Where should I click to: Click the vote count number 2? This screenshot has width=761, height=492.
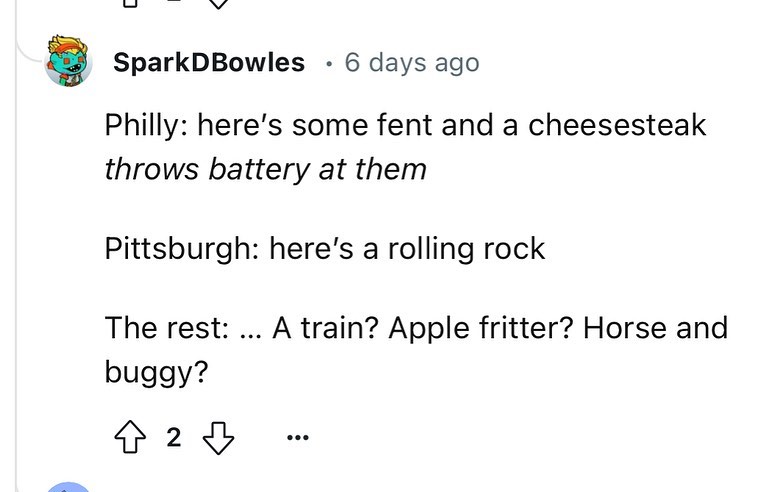[173, 437]
